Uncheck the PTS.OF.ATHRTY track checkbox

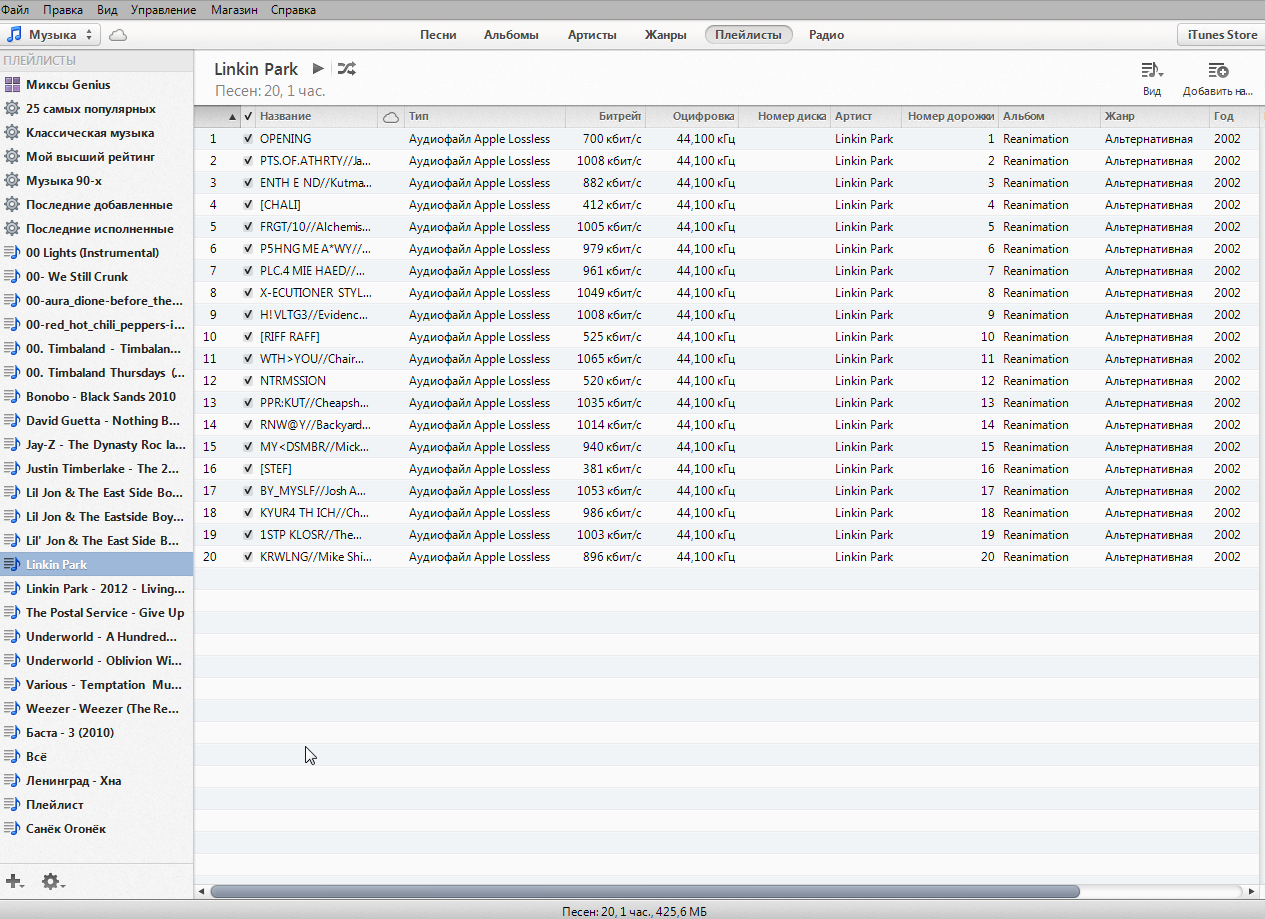pos(248,161)
